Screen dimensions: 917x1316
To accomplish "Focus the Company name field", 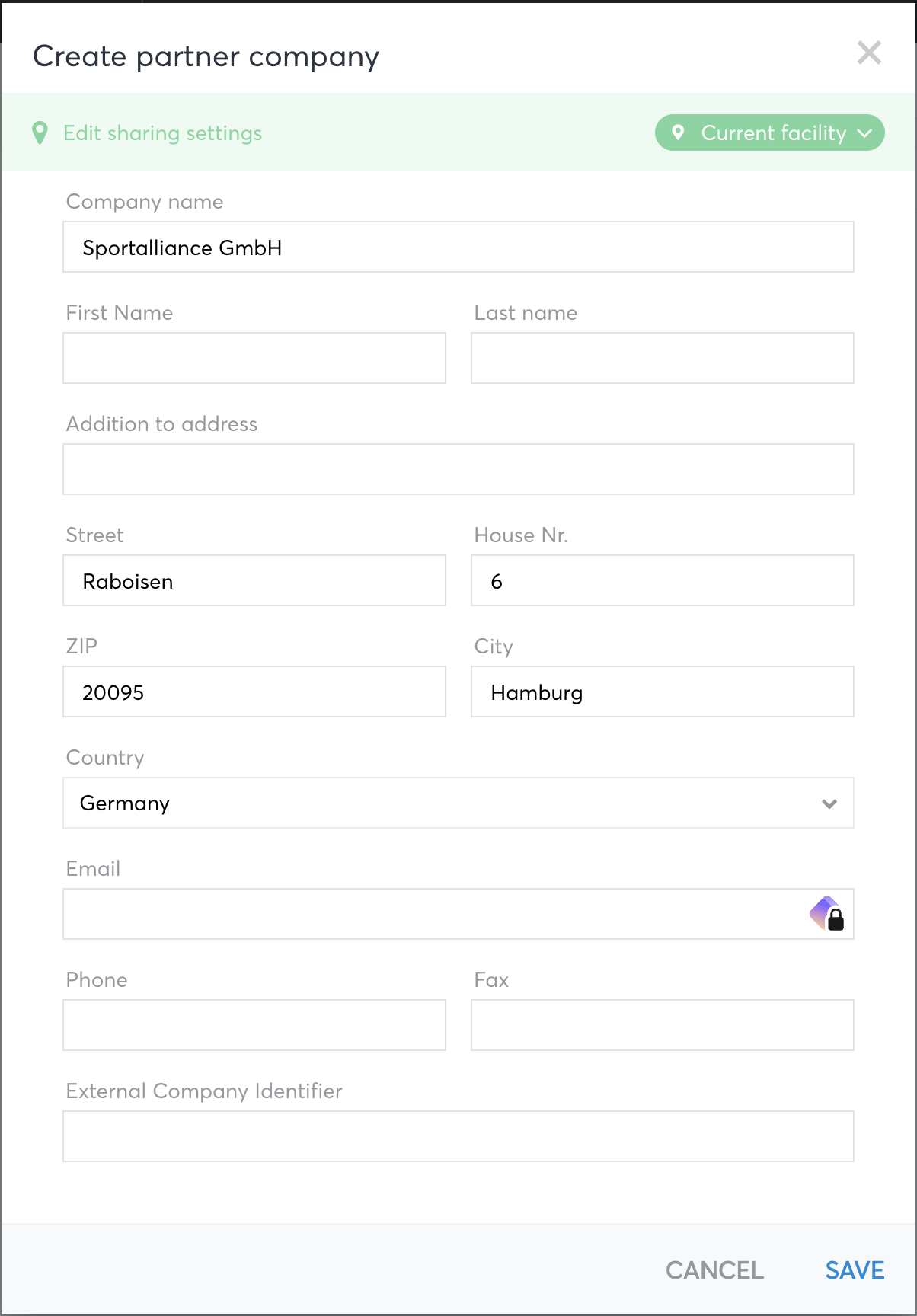I will (458, 247).
